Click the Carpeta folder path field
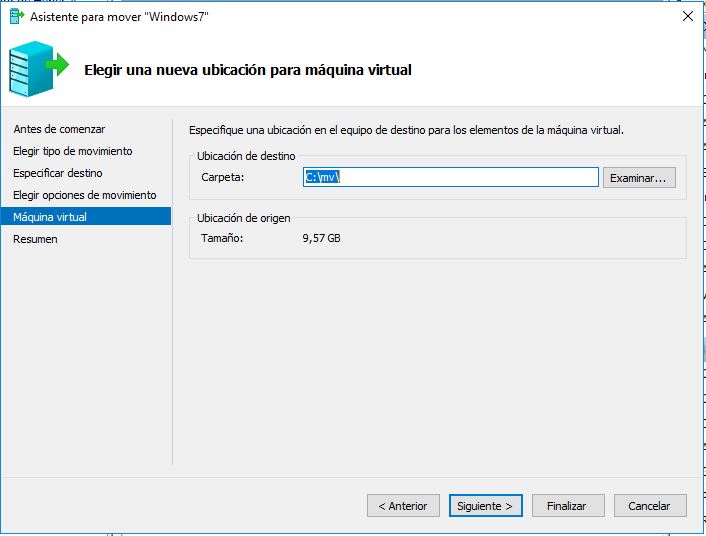Image resolution: width=706 pixels, height=536 pixels. (451, 177)
